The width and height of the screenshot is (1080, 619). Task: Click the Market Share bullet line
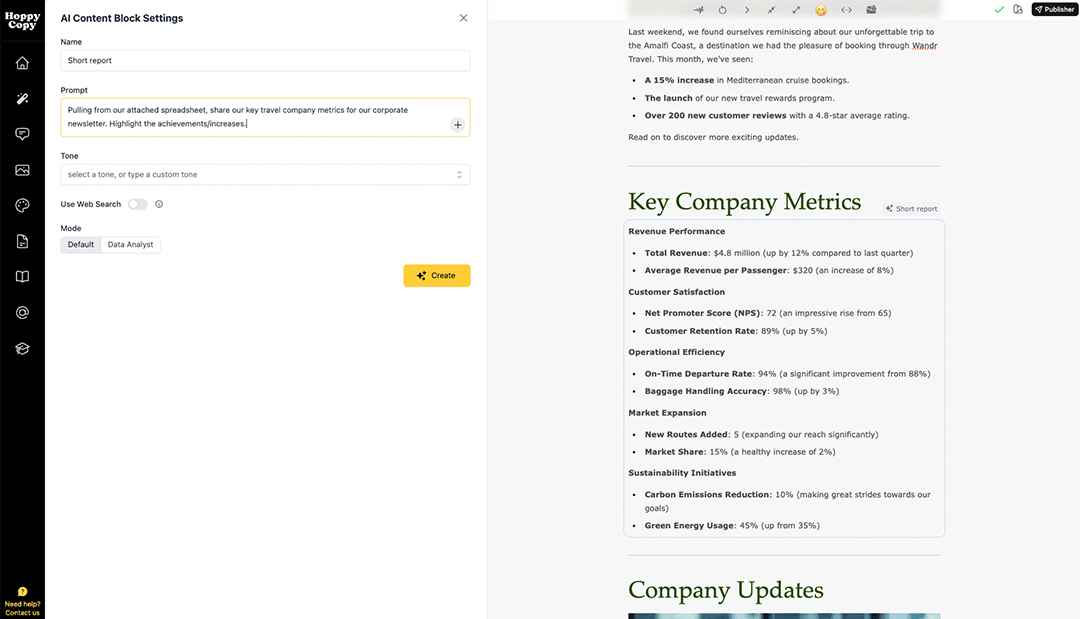pyautogui.click(x=740, y=452)
